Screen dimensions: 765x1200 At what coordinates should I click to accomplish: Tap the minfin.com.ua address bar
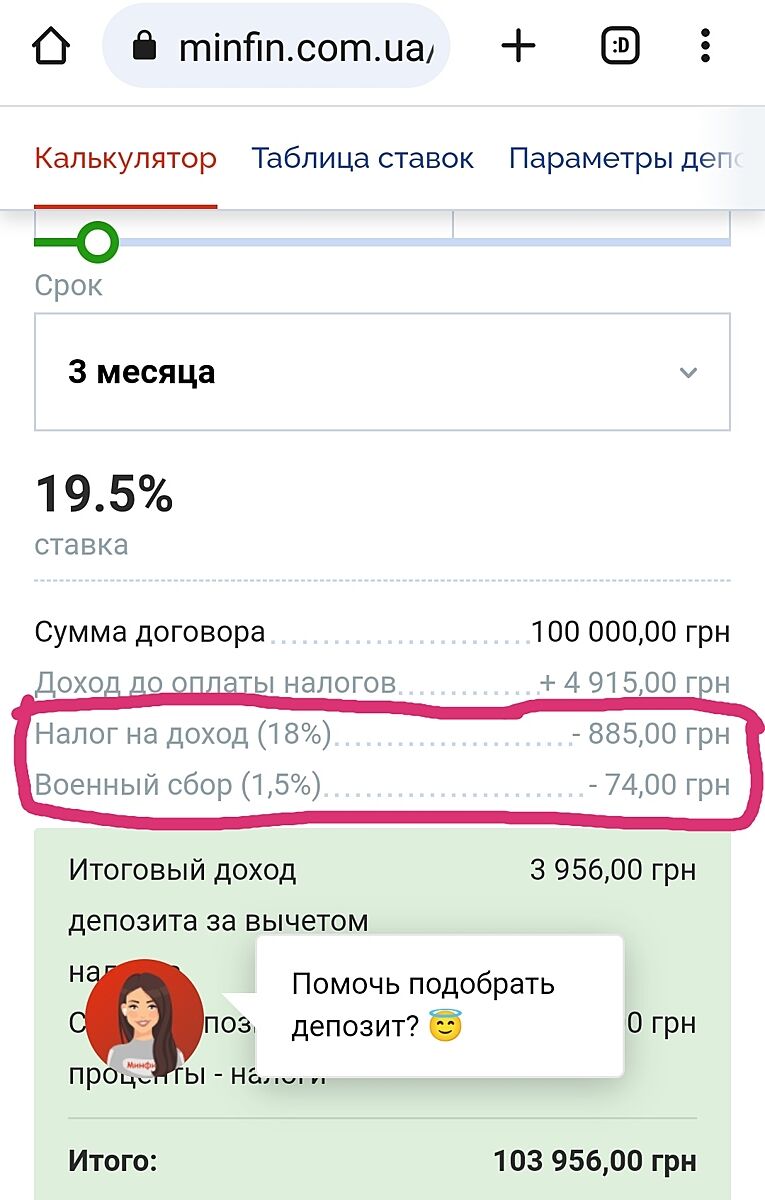[300, 48]
